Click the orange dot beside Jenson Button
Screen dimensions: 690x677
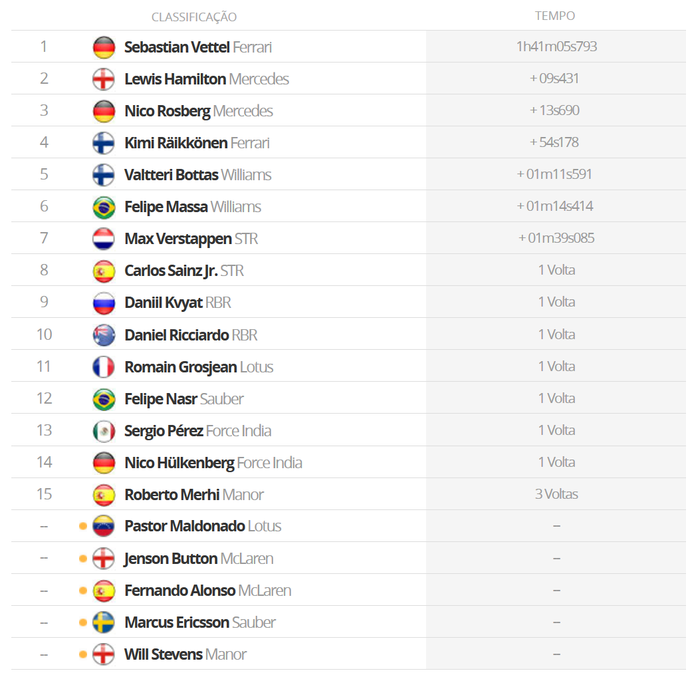pos(83,559)
